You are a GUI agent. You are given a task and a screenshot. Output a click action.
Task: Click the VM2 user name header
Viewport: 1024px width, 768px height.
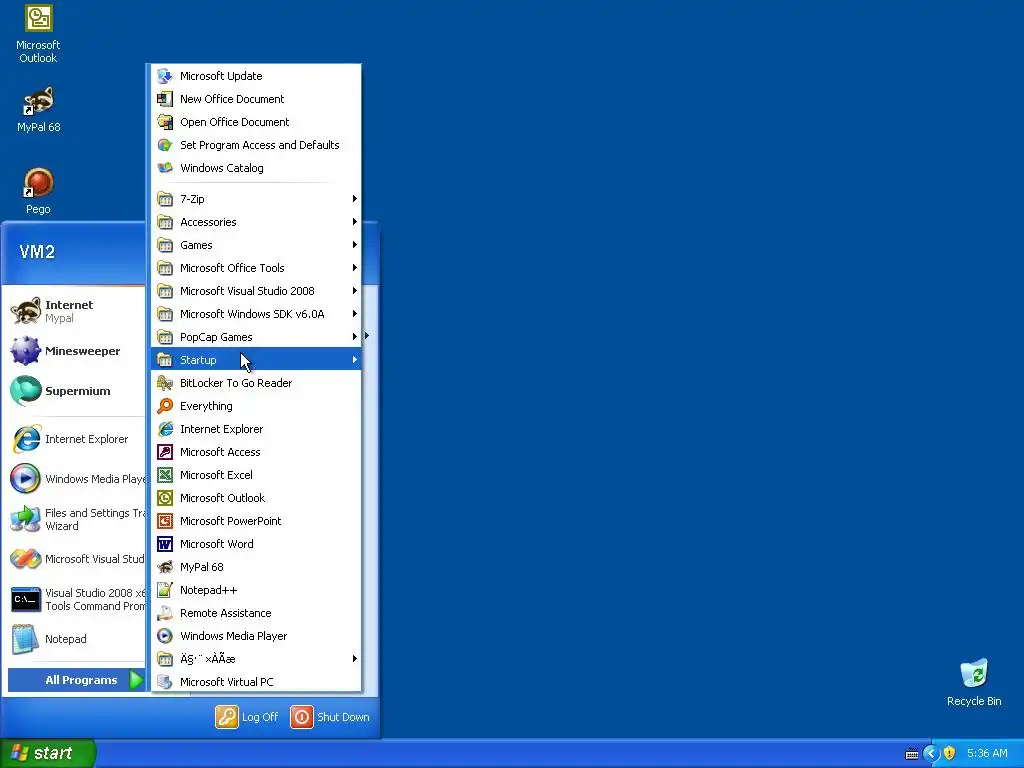(x=37, y=252)
